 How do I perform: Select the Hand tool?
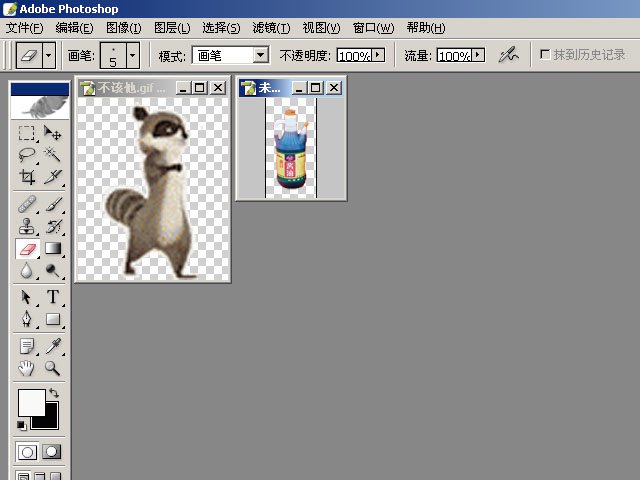(27, 368)
